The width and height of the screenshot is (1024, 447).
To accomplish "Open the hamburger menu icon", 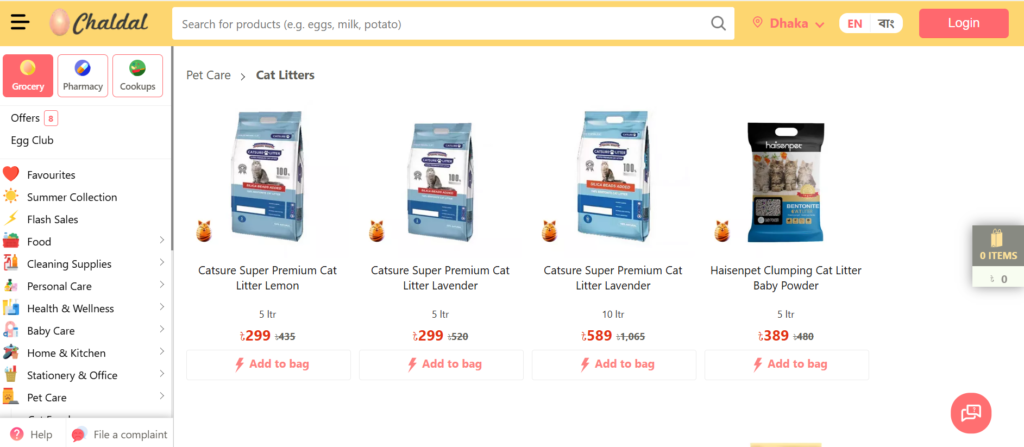I will coord(20,24).
